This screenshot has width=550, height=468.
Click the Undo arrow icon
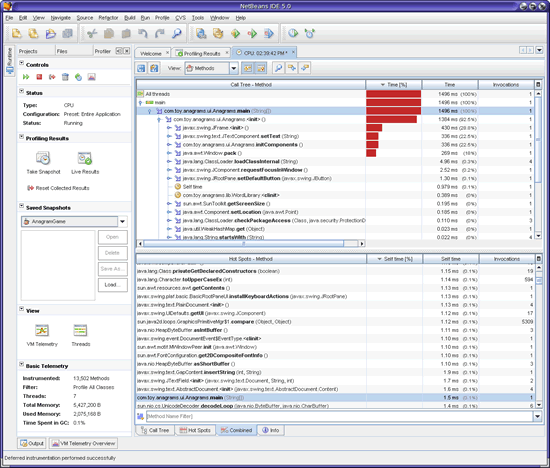point(142,33)
